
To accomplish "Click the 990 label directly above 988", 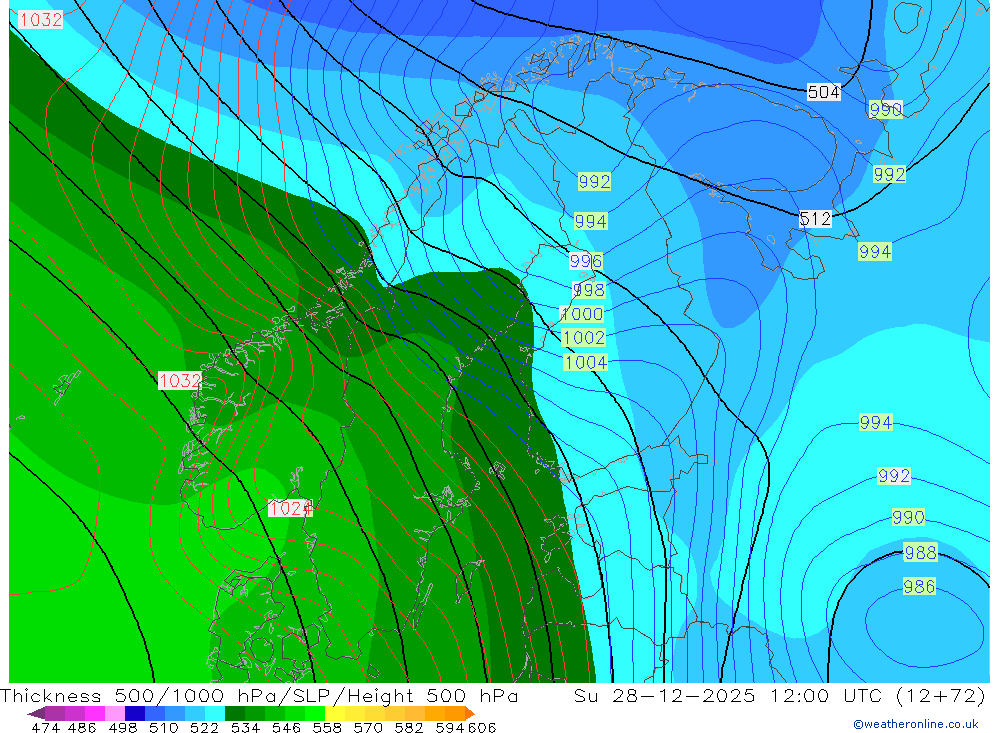I will [x=908, y=517].
